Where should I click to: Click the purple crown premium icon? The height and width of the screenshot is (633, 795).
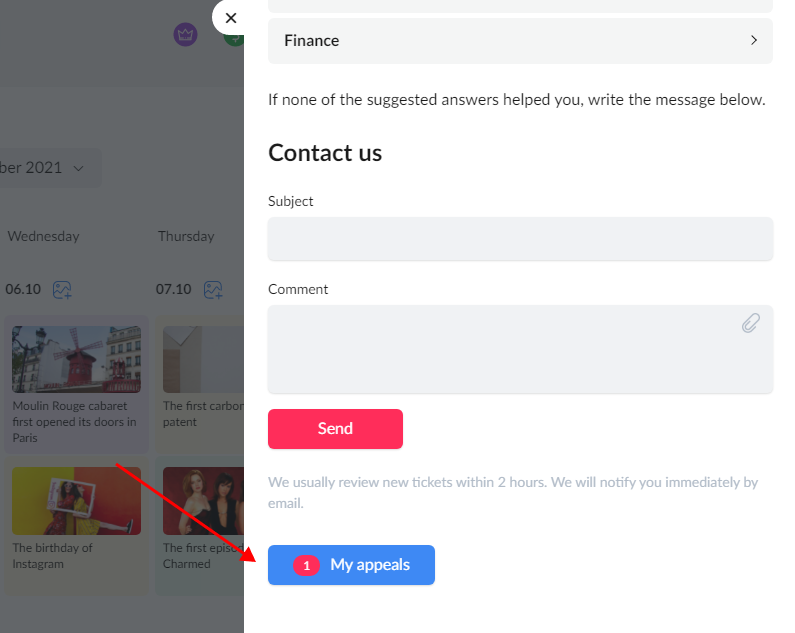[186, 34]
